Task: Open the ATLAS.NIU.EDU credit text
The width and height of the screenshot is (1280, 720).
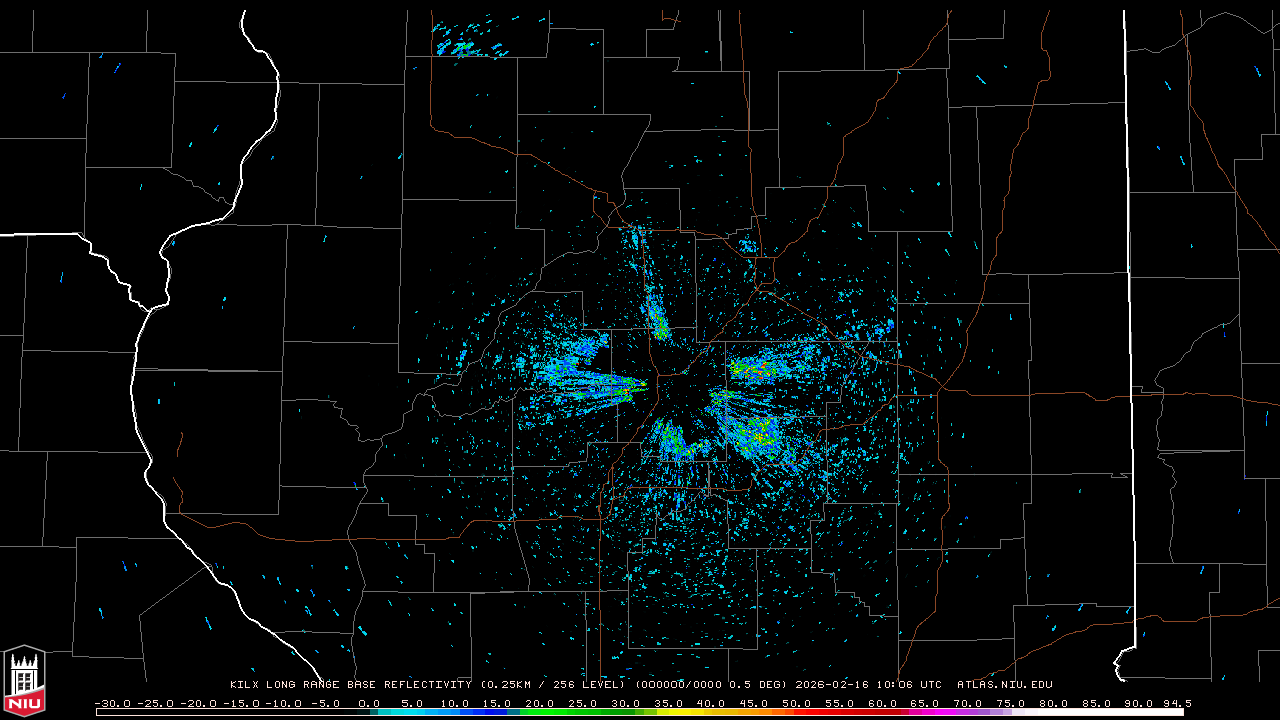Action: 1005,684
